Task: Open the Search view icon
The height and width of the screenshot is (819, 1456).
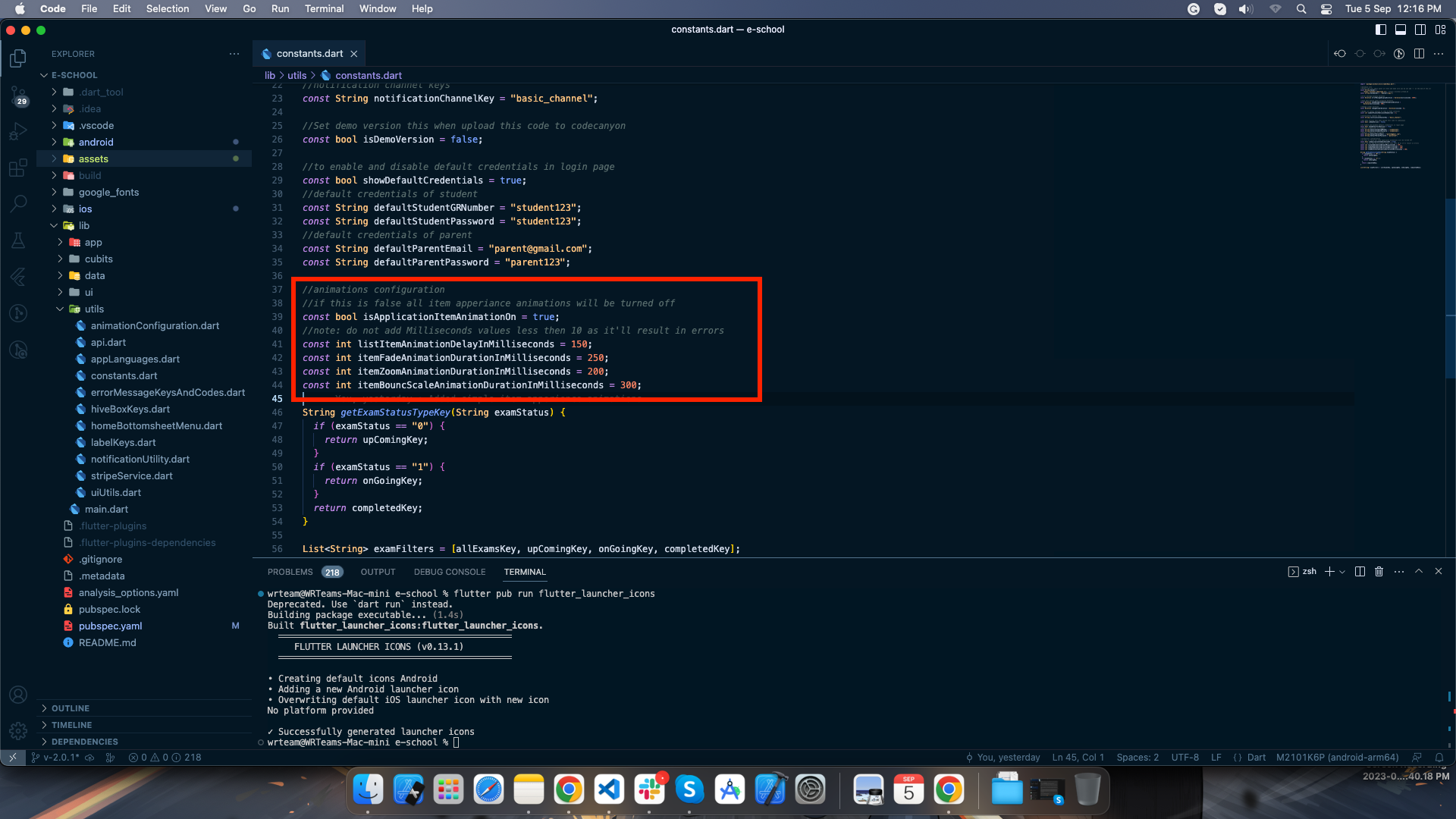Action: click(x=18, y=203)
